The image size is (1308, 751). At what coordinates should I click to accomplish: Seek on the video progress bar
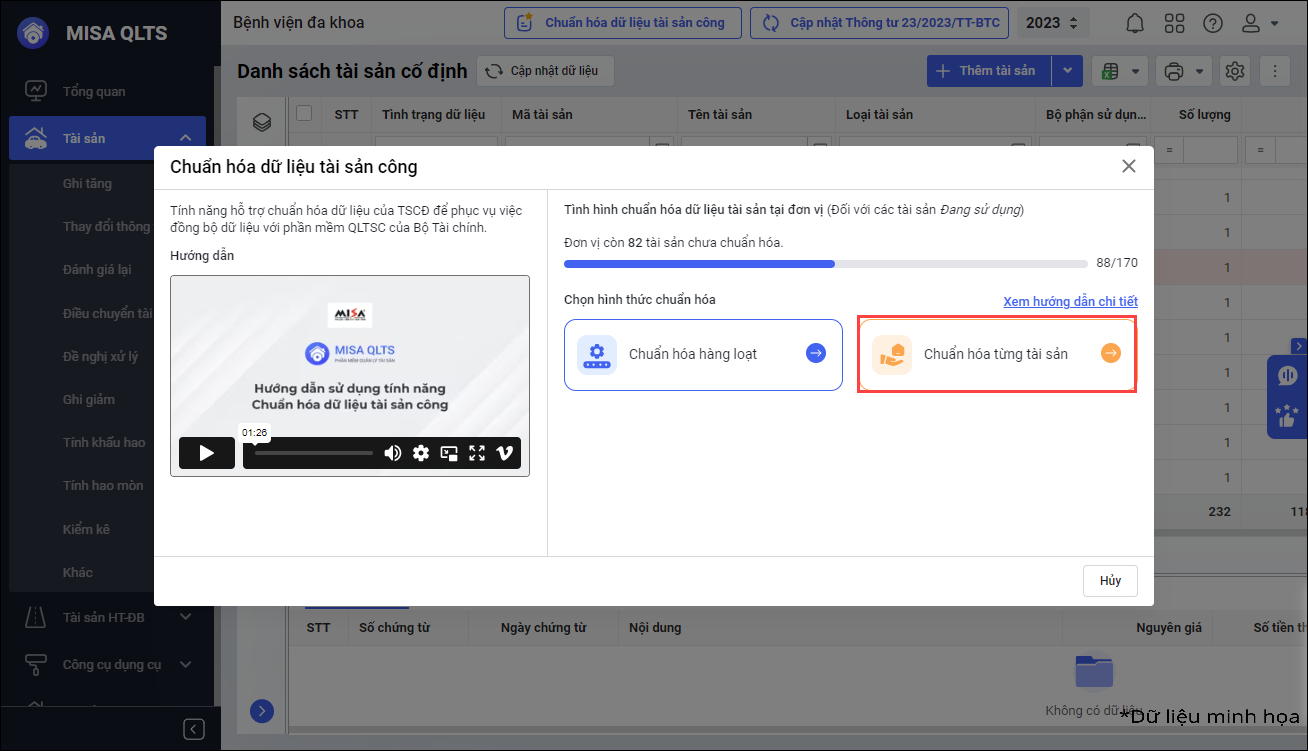pos(313,453)
